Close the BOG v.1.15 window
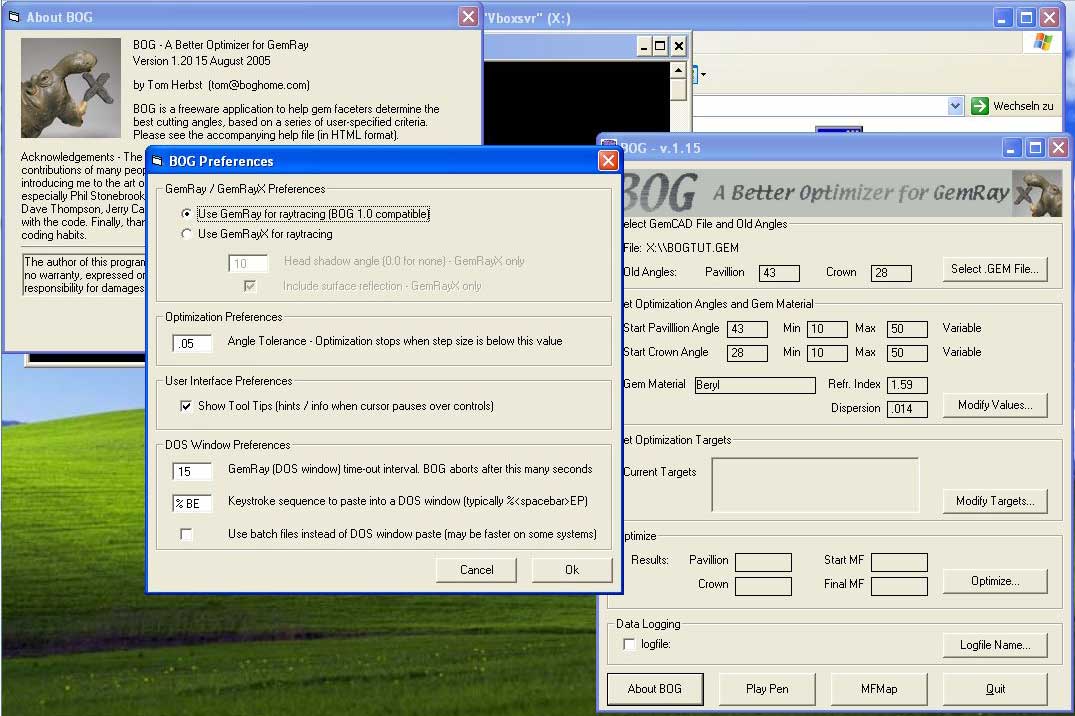The height and width of the screenshot is (716, 1075). (x=1059, y=147)
